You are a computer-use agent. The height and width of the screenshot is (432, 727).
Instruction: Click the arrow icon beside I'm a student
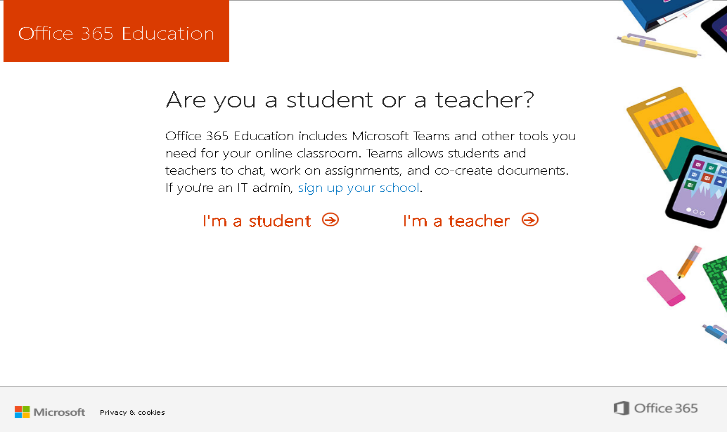pyautogui.click(x=331, y=220)
